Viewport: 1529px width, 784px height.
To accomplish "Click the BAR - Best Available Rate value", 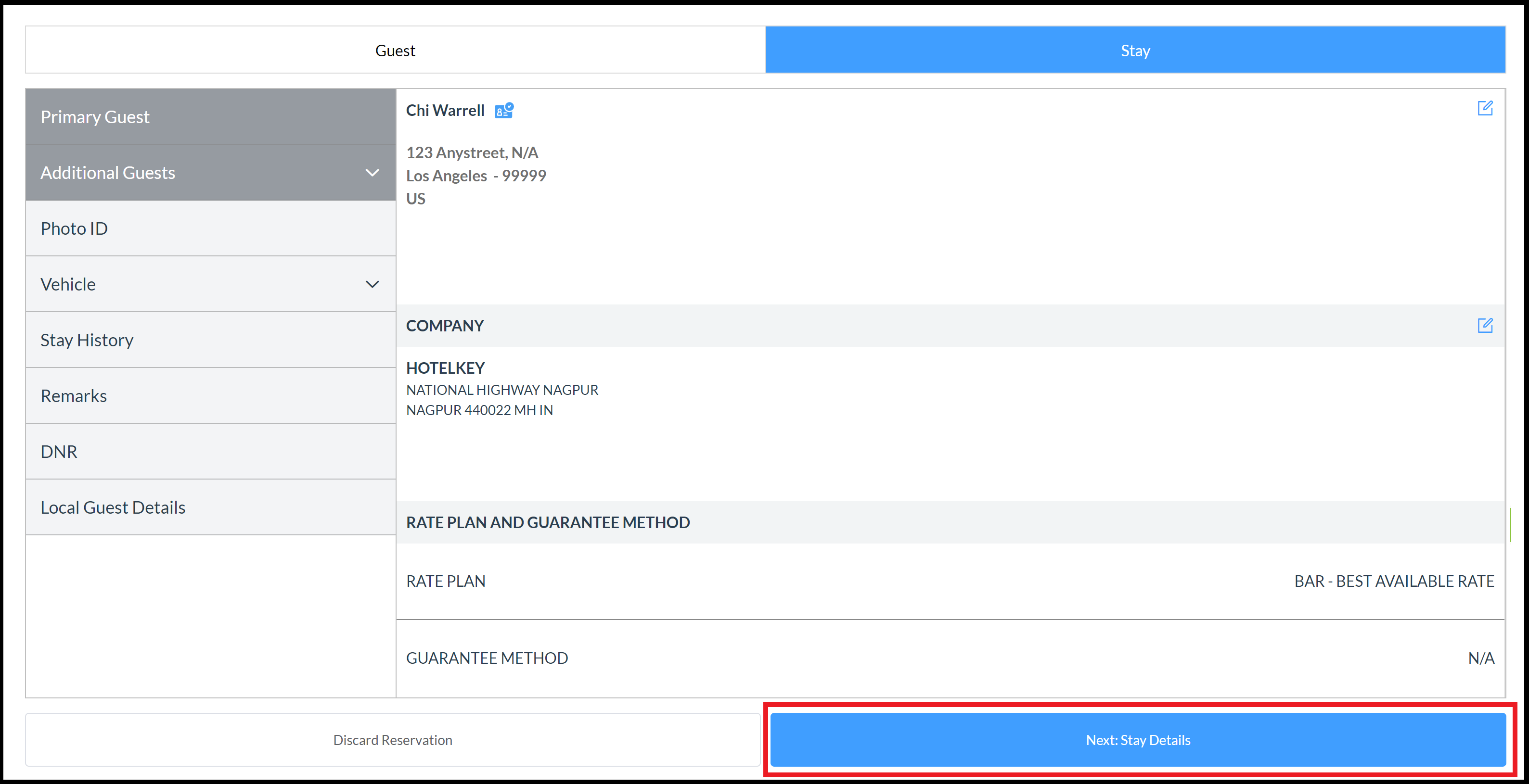I will click(1394, 581).
